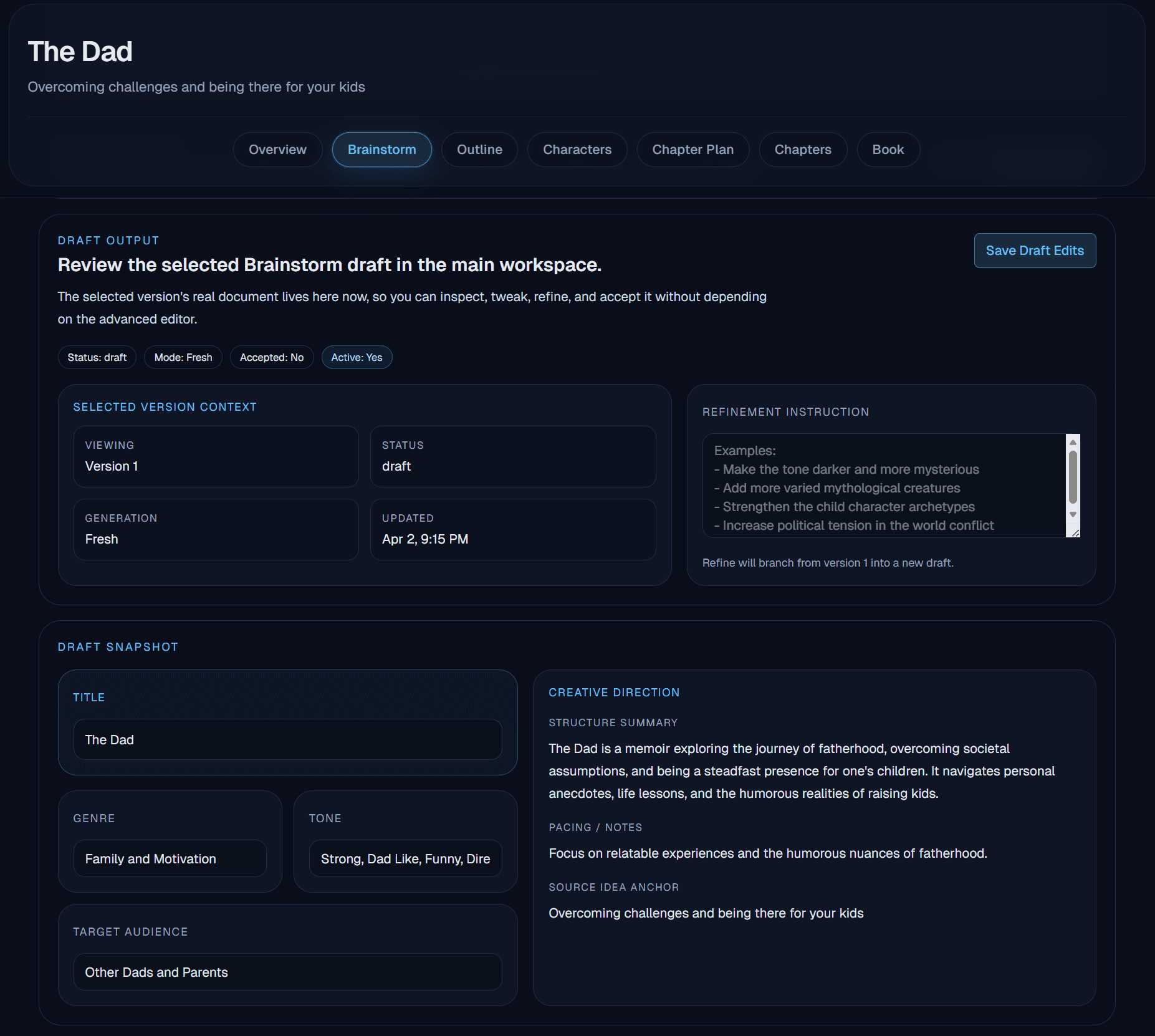1155x1036 pixels.
Task: Select the Brainstorm tab
Action: [x=381, y=150]
